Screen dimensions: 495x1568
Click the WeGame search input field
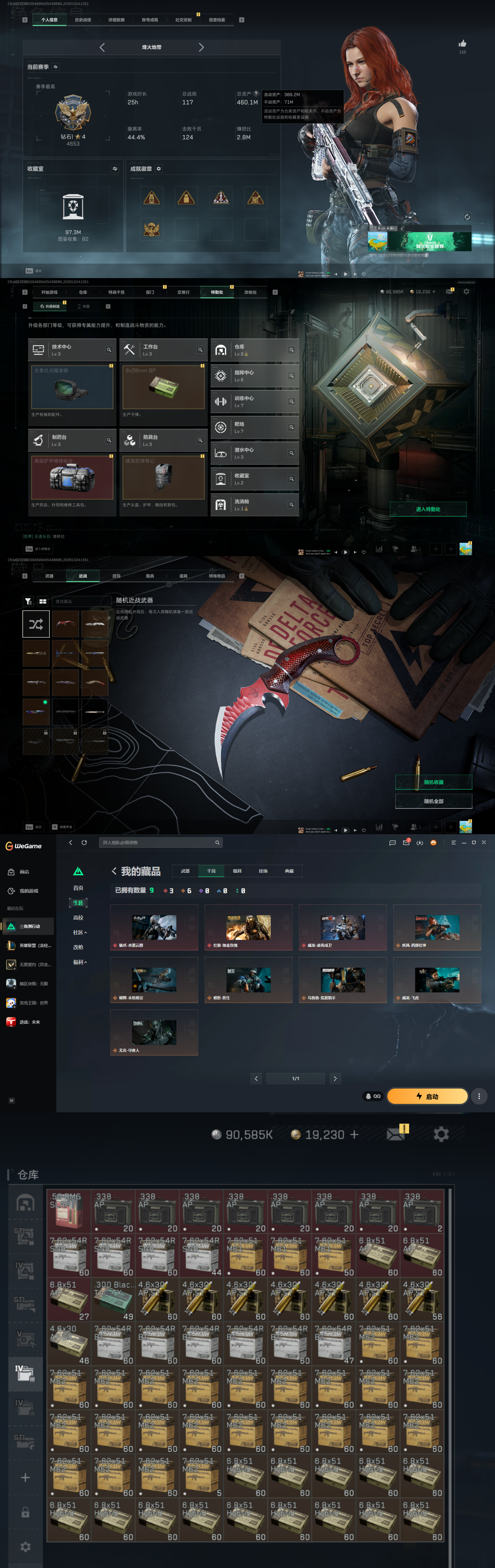coord(161,842)
